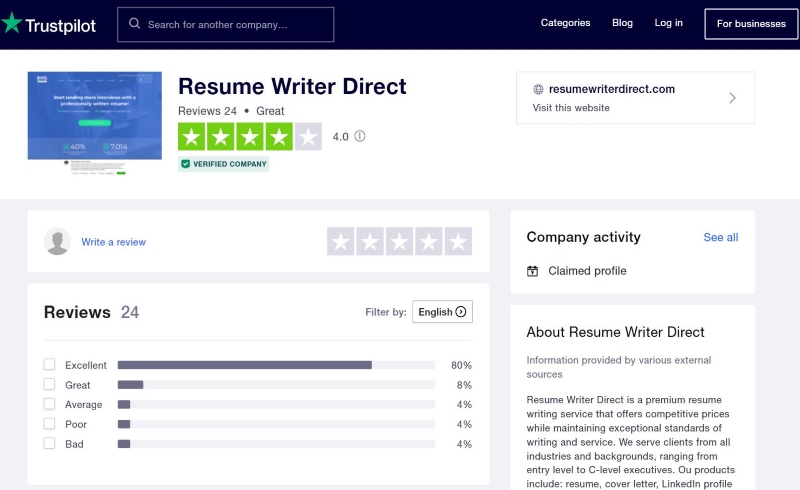Click the Resume Writer Direct title
The width and height of the screenshot is (800, 490).
click(292, 86)
